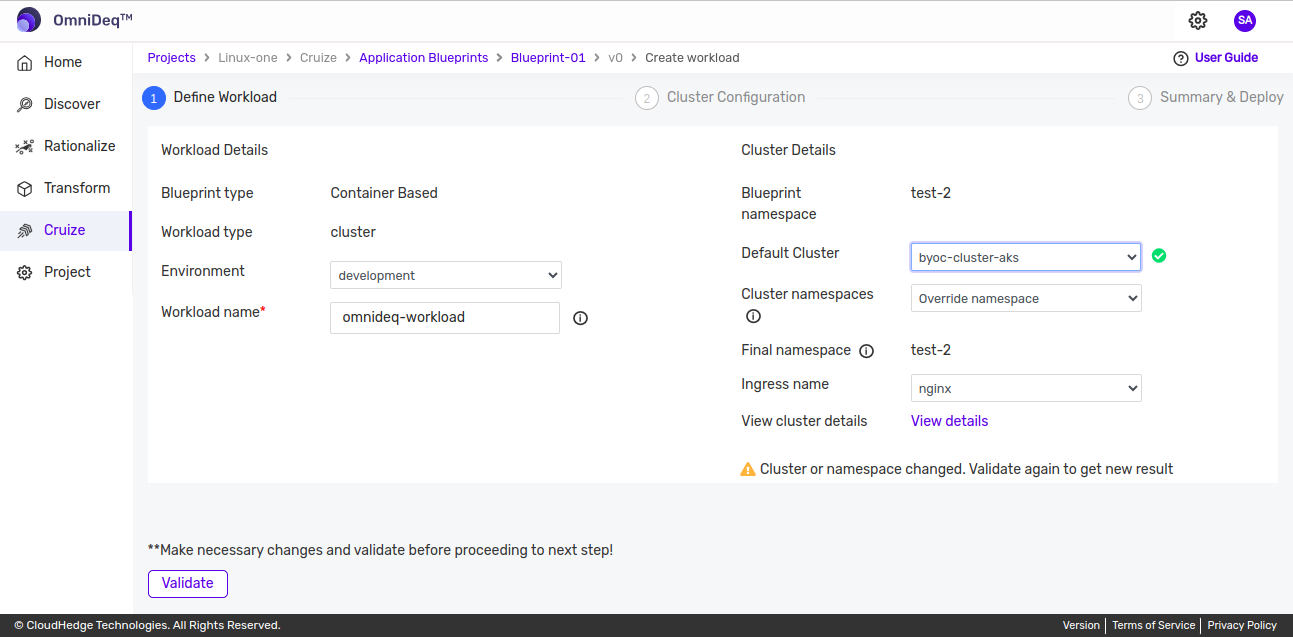Screen dimensions: 1293x637
Task: Click the Cluster namespaces info icon
Action: (753, 315)
